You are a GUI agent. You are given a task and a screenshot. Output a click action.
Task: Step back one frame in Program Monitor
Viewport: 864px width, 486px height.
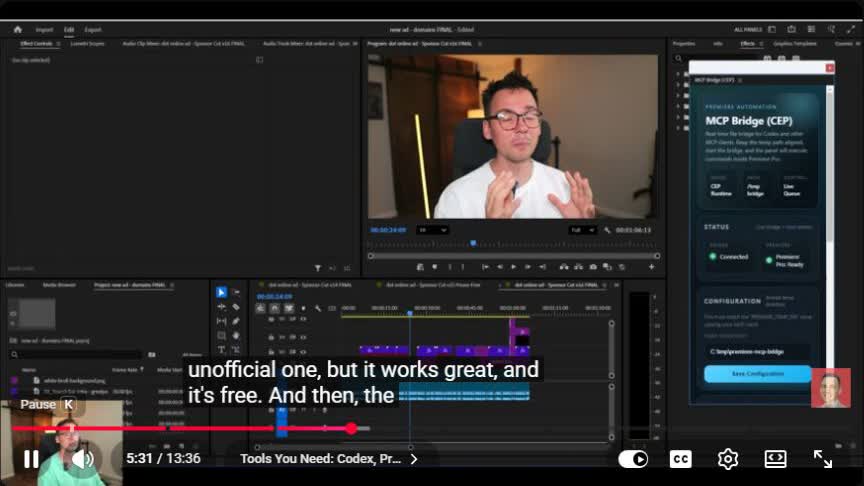500,267
